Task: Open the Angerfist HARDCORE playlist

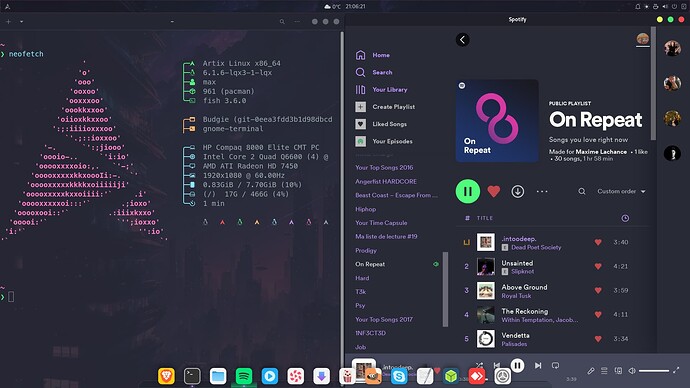Action: pyautogui.click(x=386, y=181)
